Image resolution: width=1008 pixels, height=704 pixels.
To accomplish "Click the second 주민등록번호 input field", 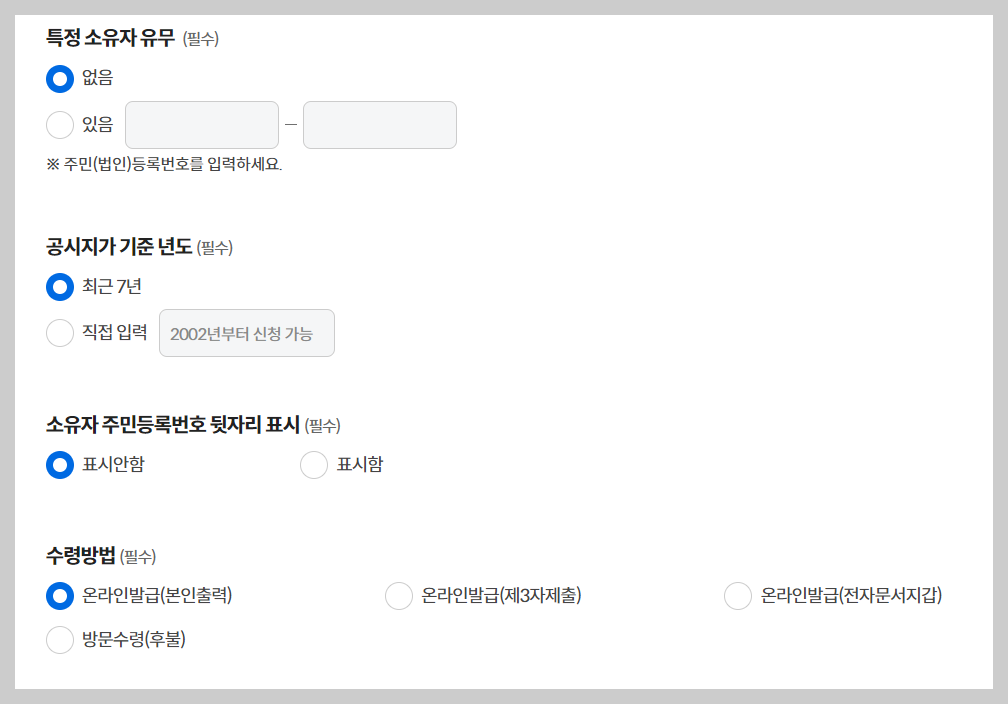I will click(379, 124).
